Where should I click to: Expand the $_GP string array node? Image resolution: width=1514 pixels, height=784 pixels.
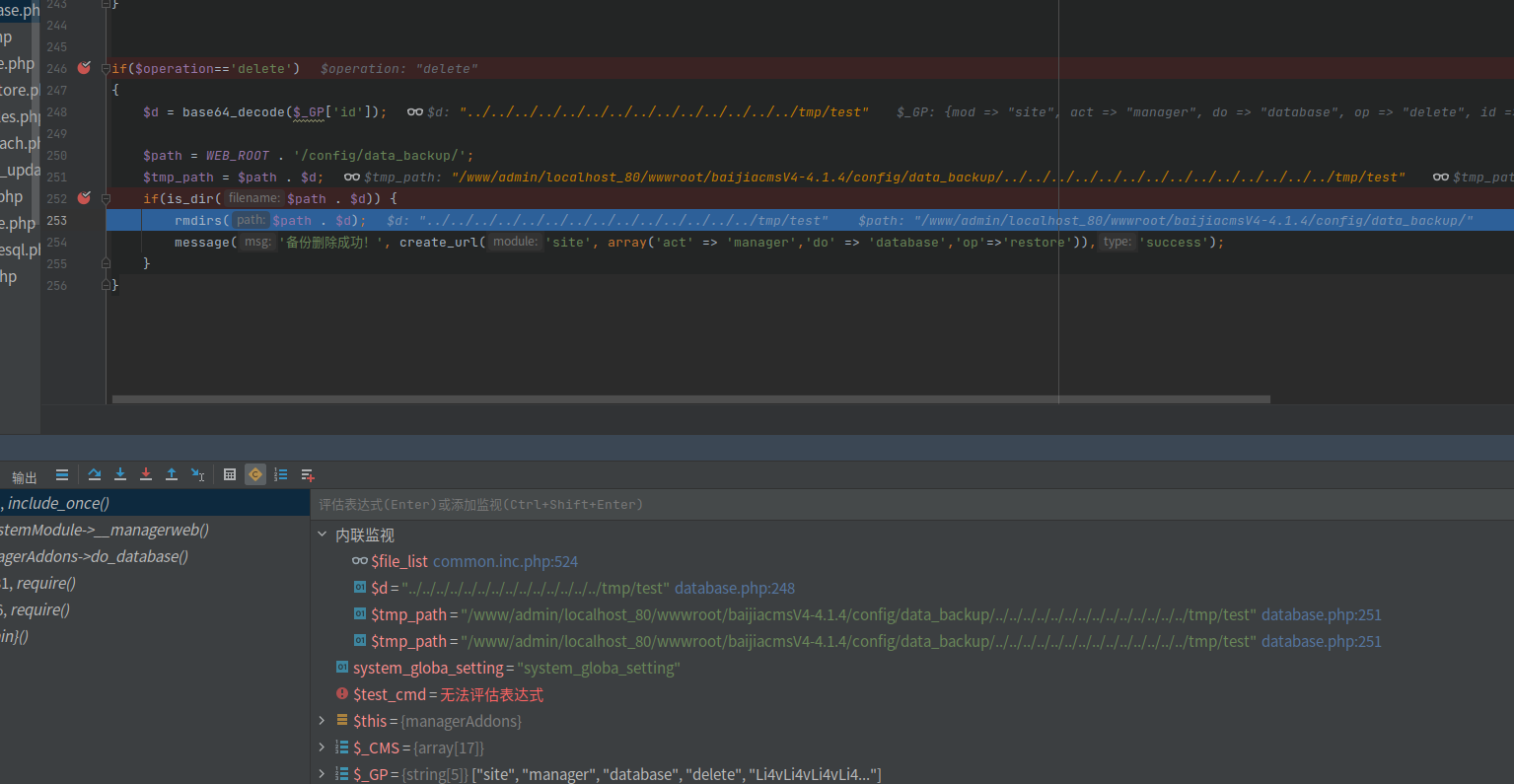click(322, 774)
